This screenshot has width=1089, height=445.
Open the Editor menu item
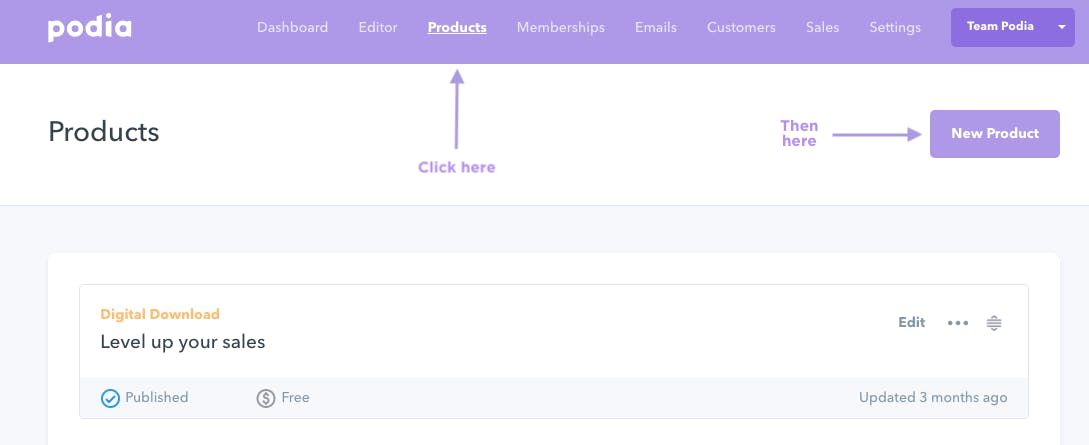[x=378, y=28]
